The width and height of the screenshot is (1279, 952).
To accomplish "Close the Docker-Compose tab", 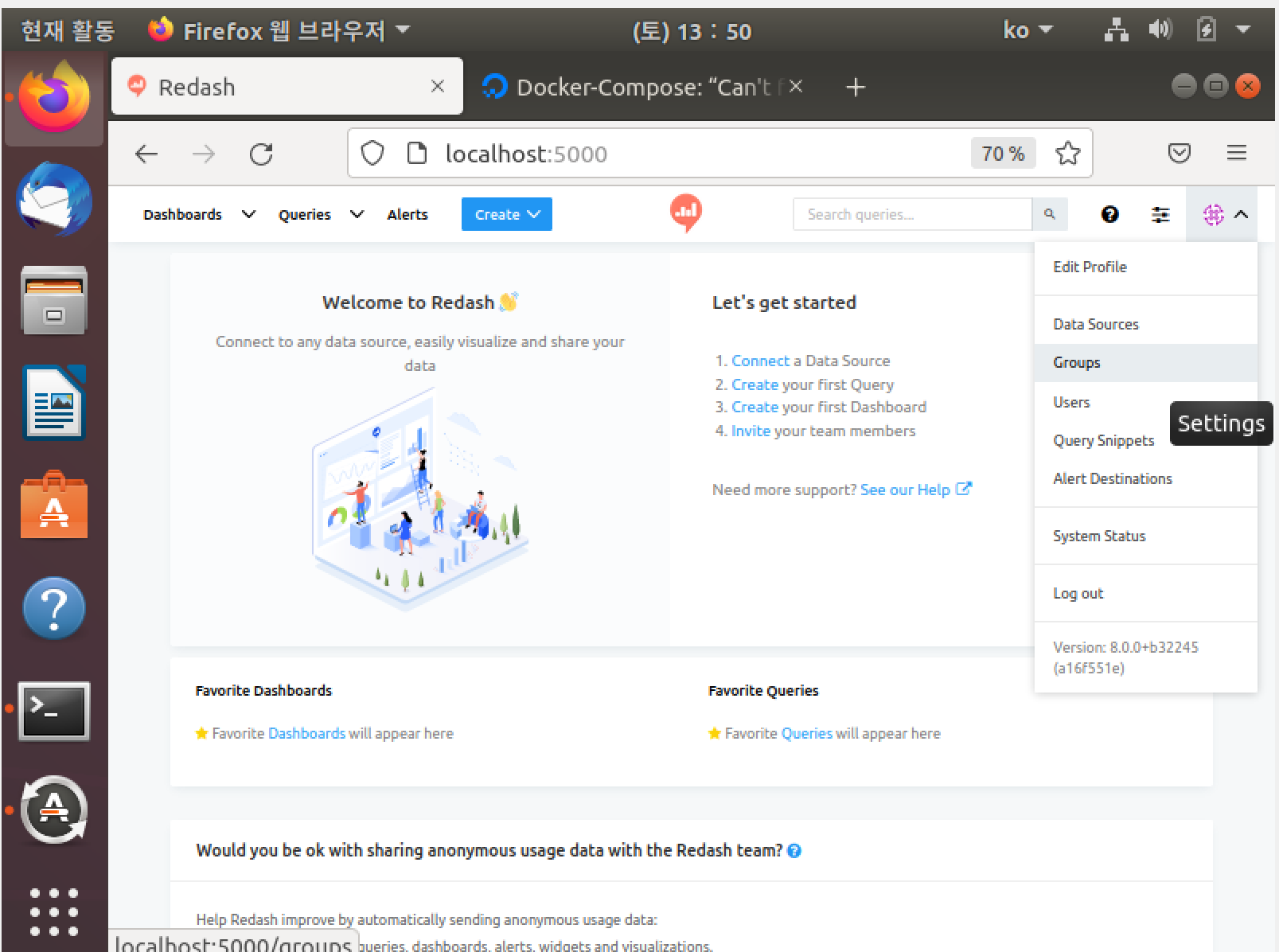I will click(x=795, y=86).
